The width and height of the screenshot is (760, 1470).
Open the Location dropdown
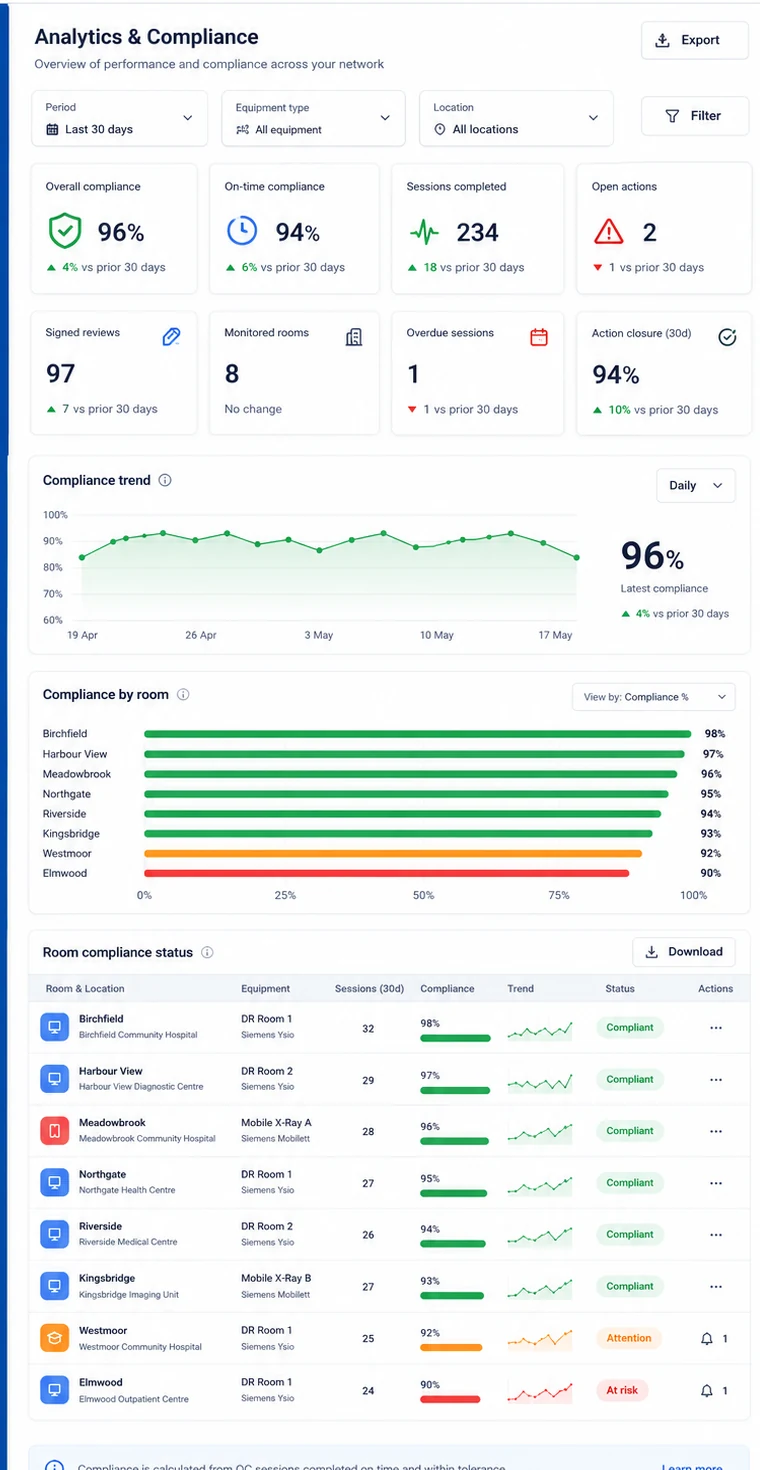[x=516, y=119]
